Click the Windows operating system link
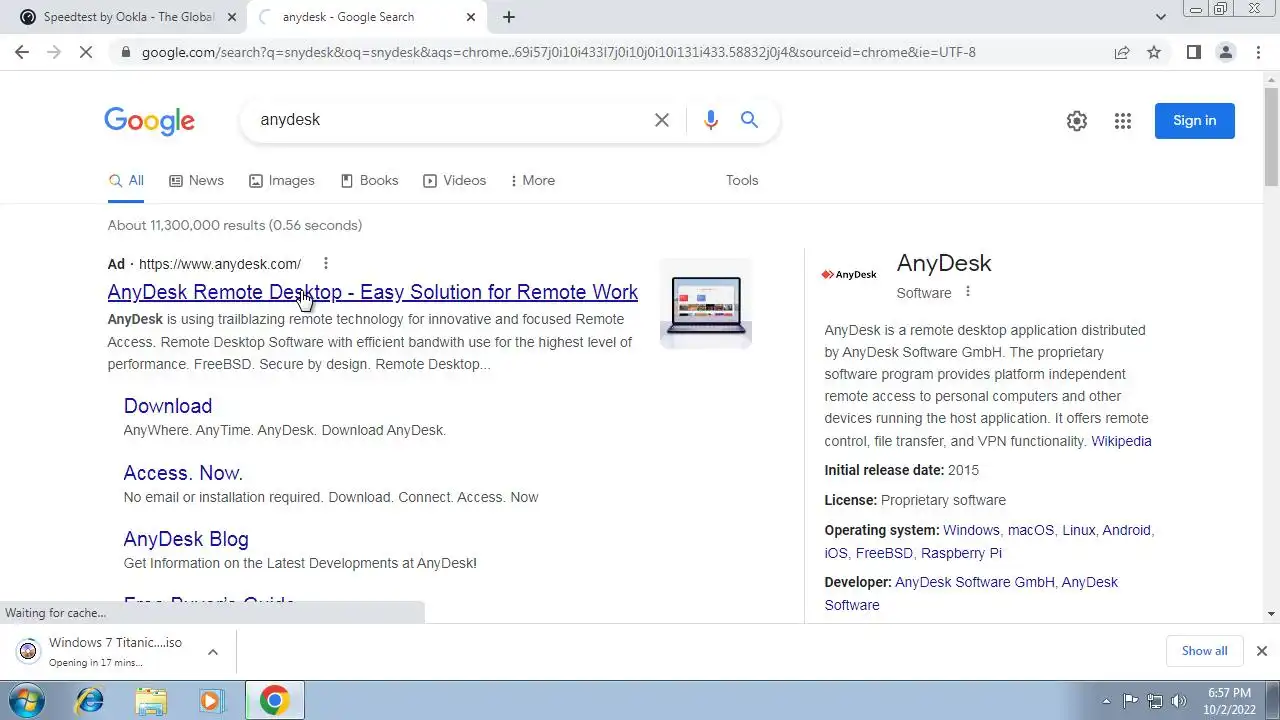1280x720 pixels. tap(971, 530)
